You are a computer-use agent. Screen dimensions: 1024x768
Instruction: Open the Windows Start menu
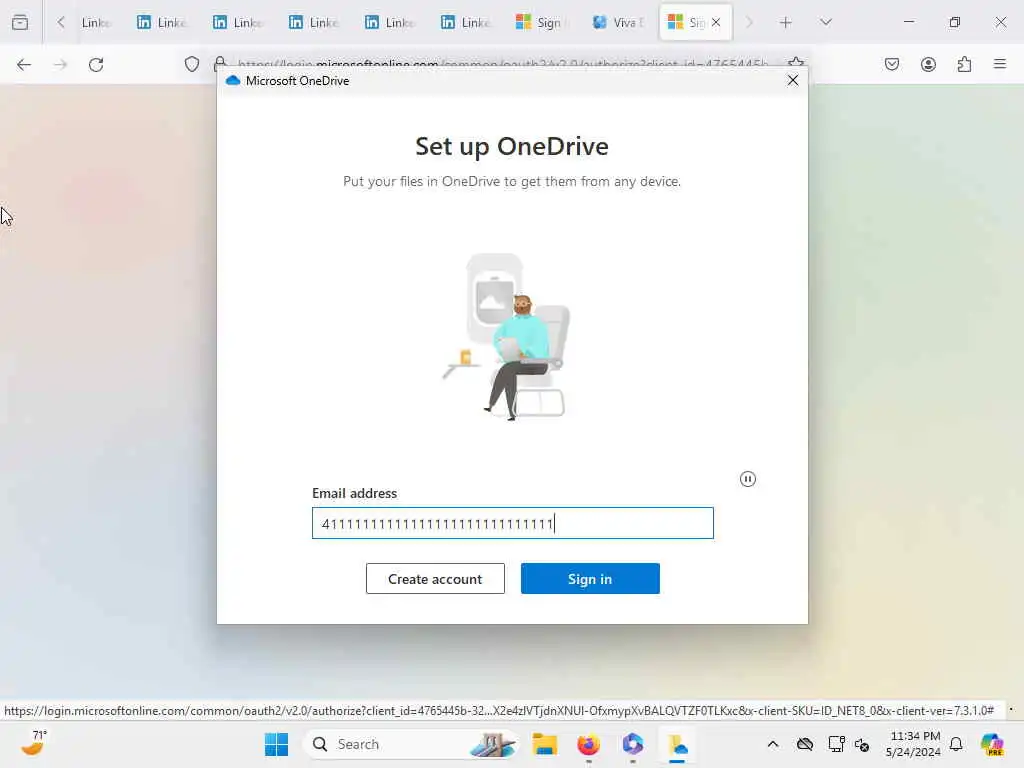(276, 744)
